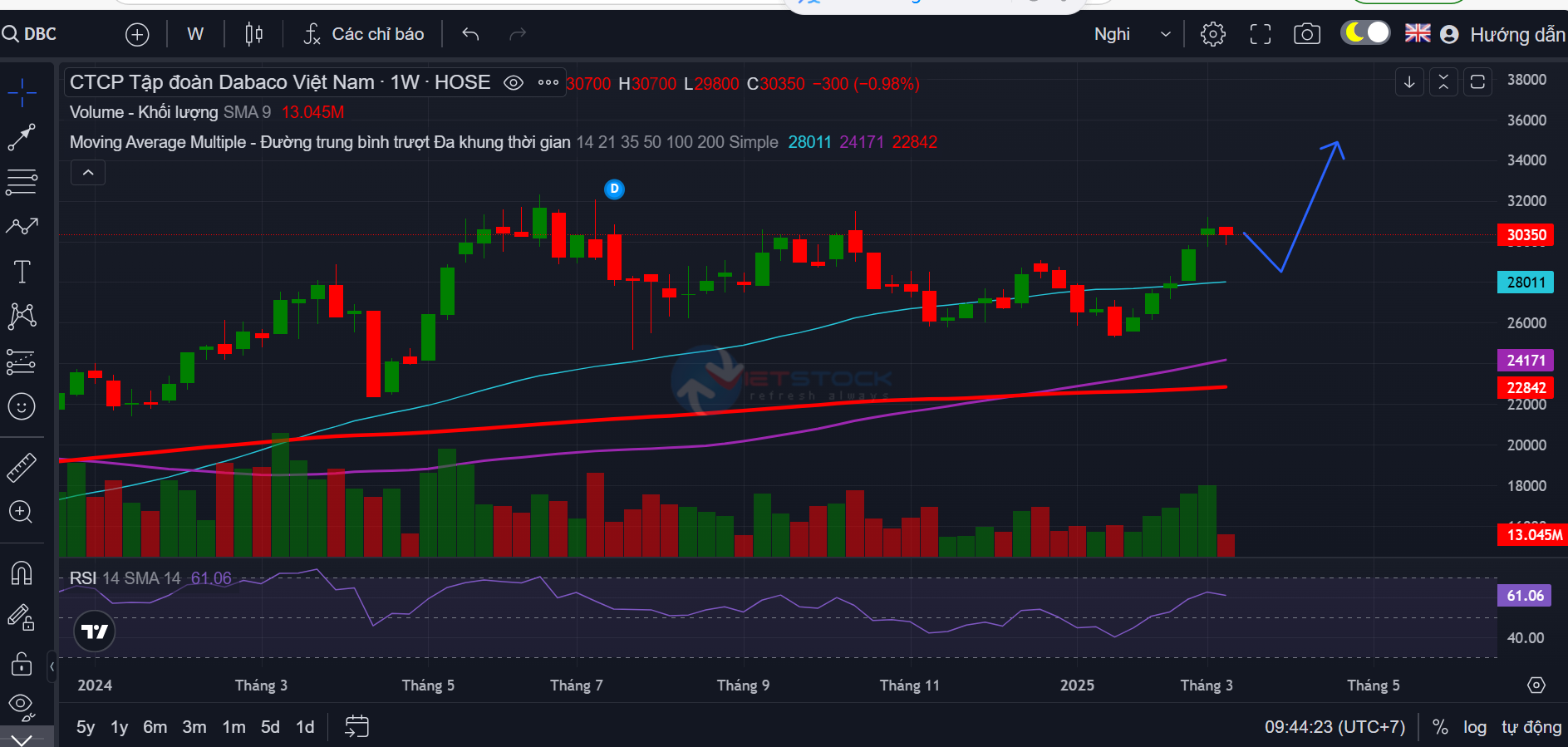Image resolution: width=1568 pixels, height=747 pixels.
Task: Click the red 22842 moving average label
Action: [1526, 388]
